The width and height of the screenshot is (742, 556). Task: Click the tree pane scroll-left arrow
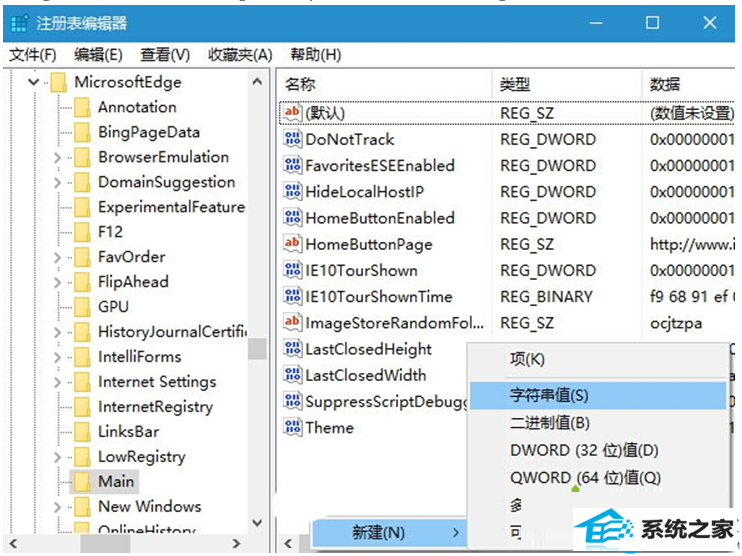tap(13, 544)
